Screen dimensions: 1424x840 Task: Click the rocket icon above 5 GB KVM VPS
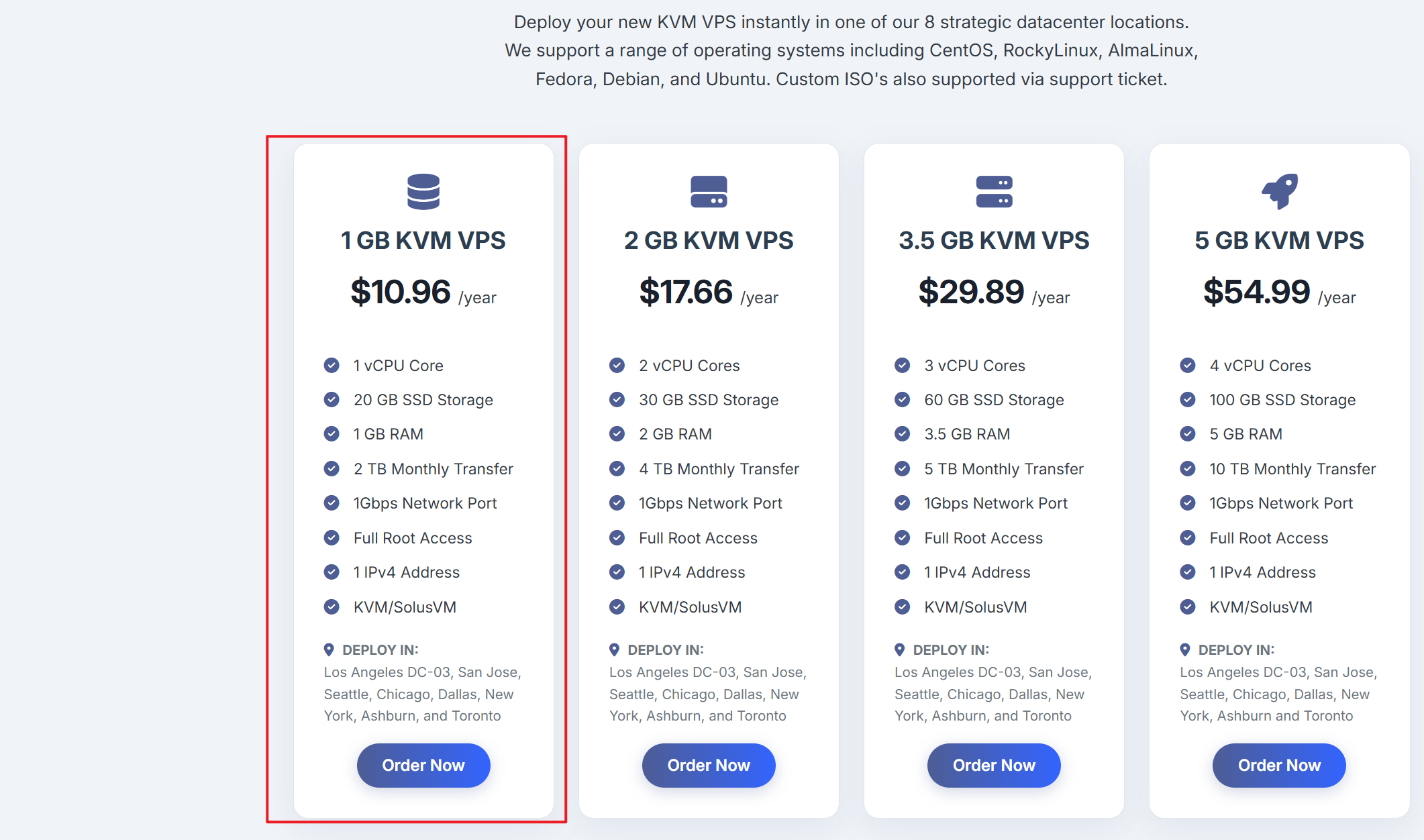(1279, 192)
